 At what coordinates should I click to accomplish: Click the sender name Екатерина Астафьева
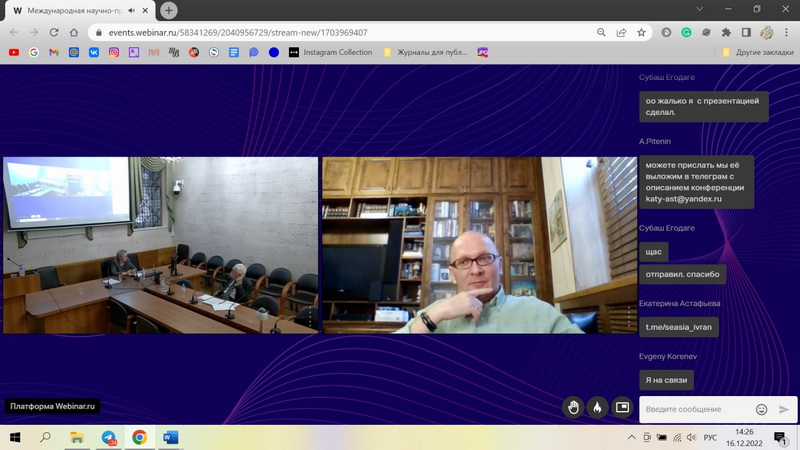click(x=679, y=304)
